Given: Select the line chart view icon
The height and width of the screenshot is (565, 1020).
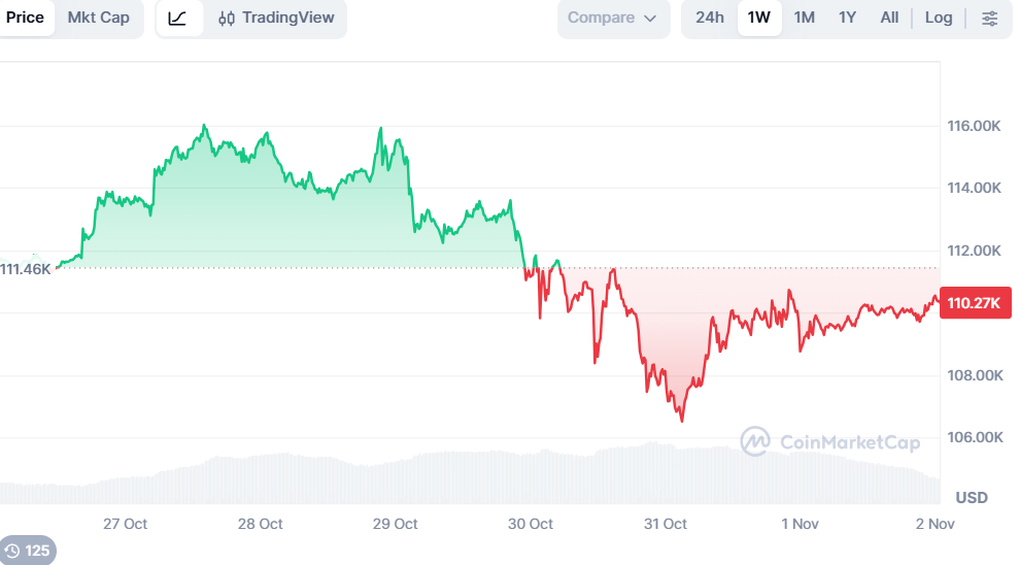Looking at the screenshot, I should tap(178, 18).
